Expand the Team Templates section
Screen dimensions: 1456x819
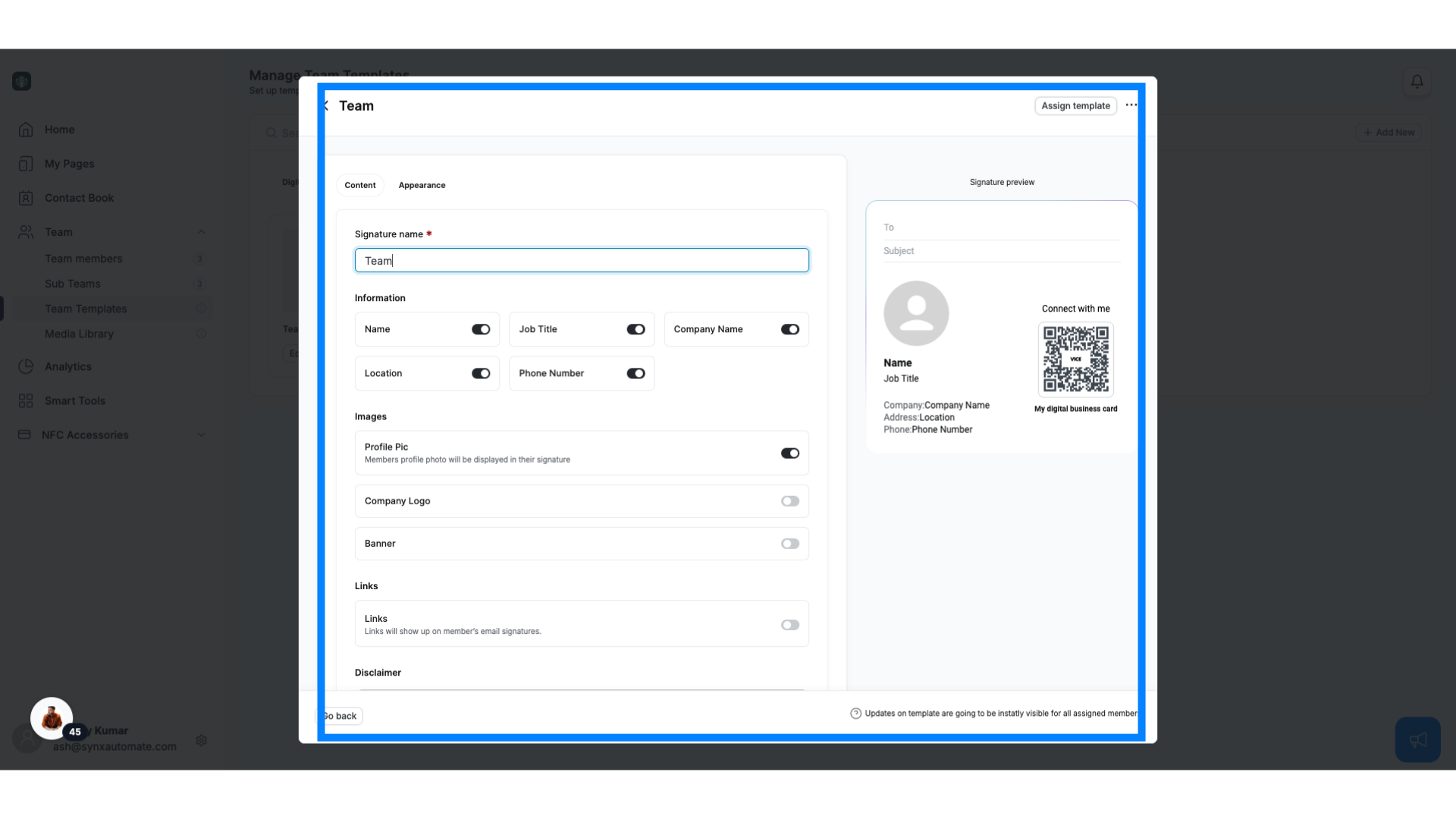point(86,308)
